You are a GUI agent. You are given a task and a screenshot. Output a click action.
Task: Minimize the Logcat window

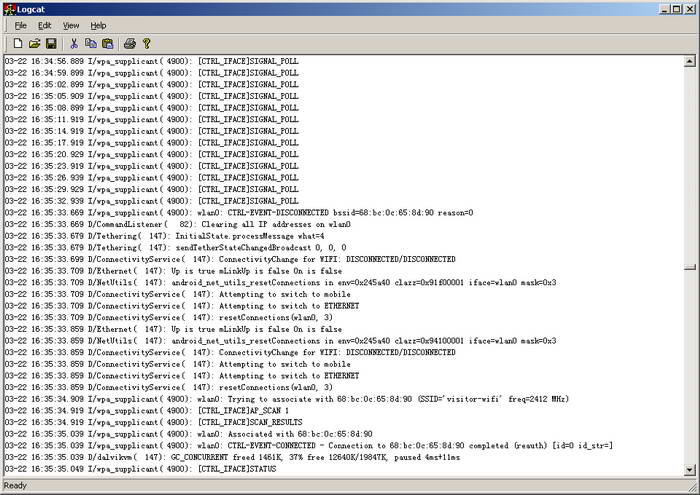click(664, 9)
